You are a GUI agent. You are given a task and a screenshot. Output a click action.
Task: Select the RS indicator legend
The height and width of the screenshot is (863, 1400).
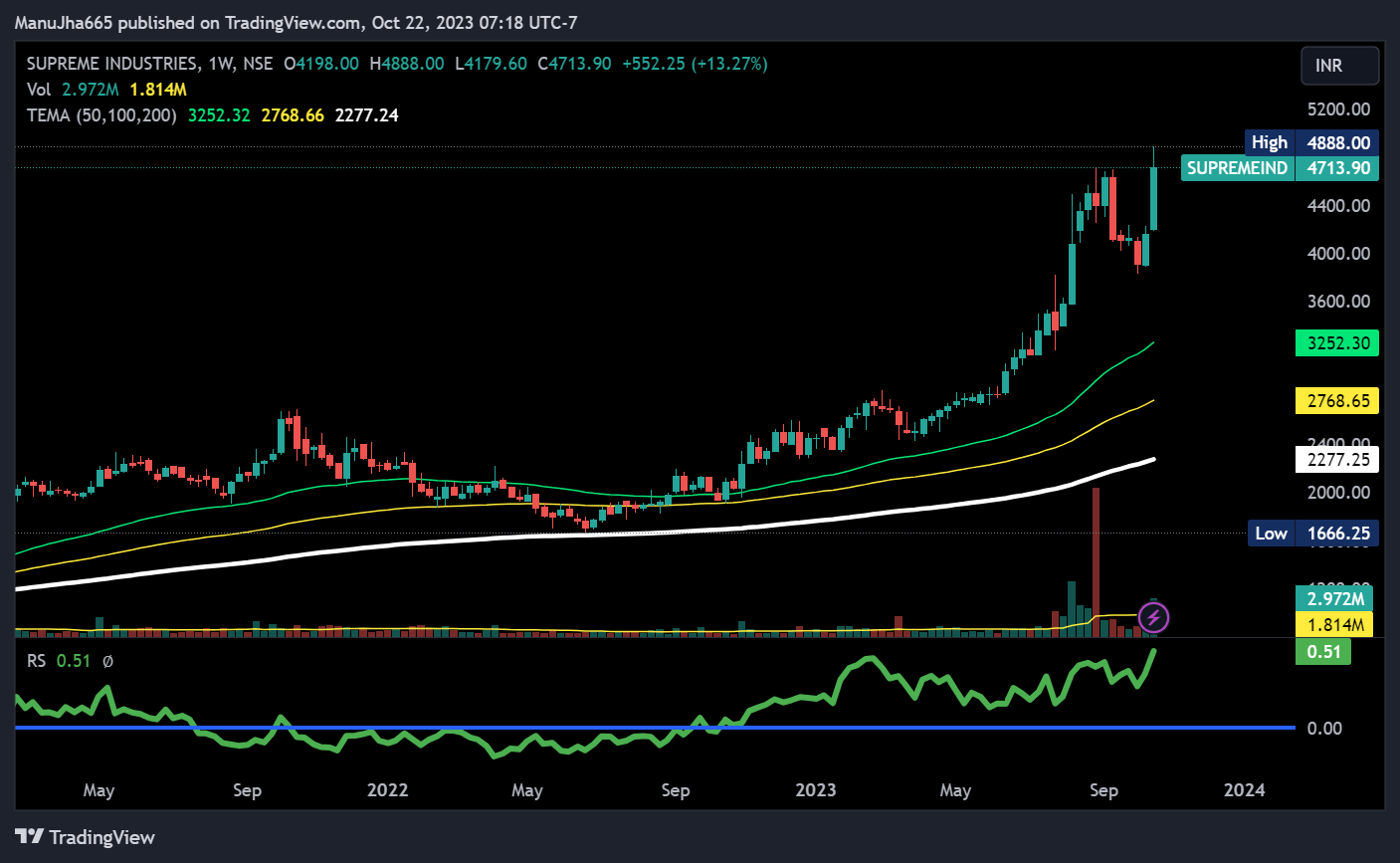point(36,661)
